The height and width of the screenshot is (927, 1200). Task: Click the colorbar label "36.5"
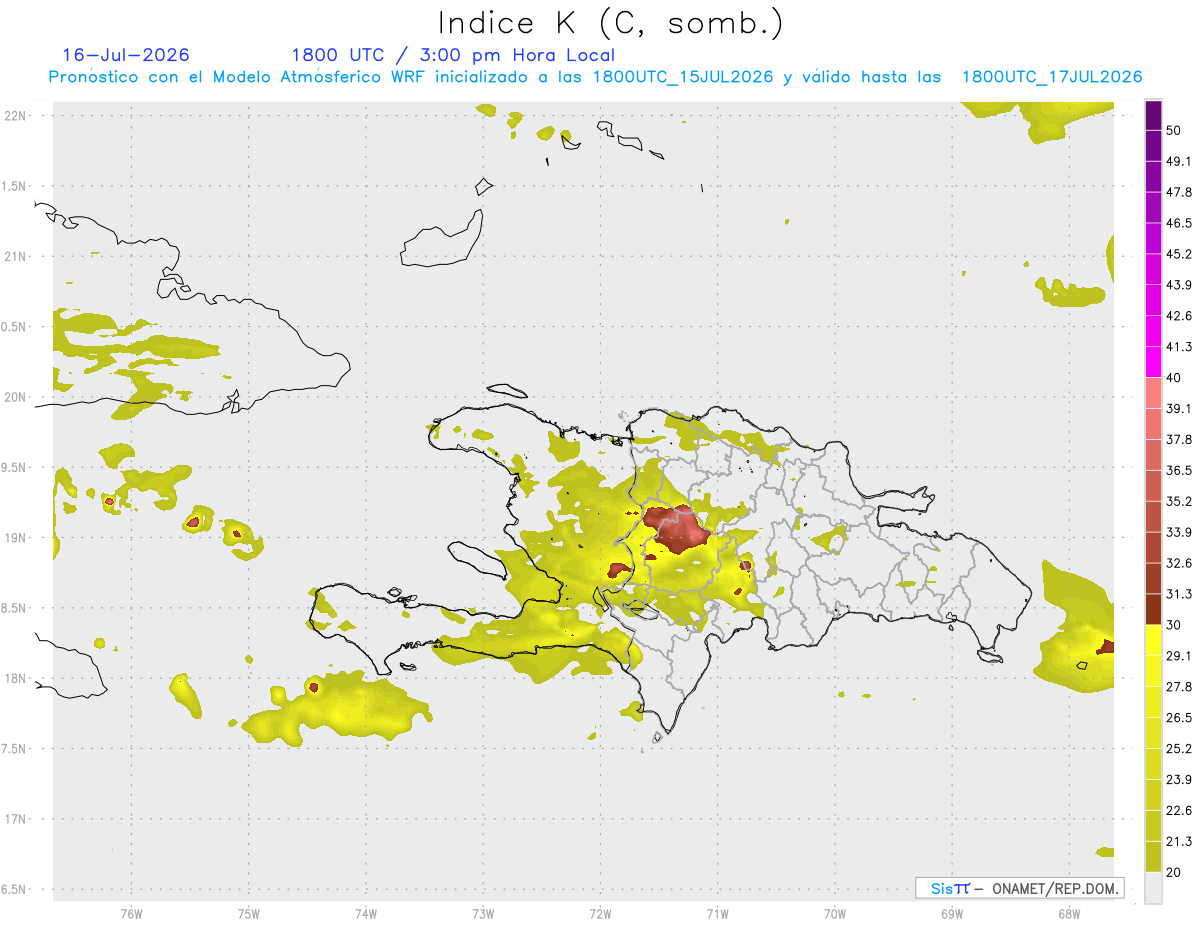click(1178, 471)
